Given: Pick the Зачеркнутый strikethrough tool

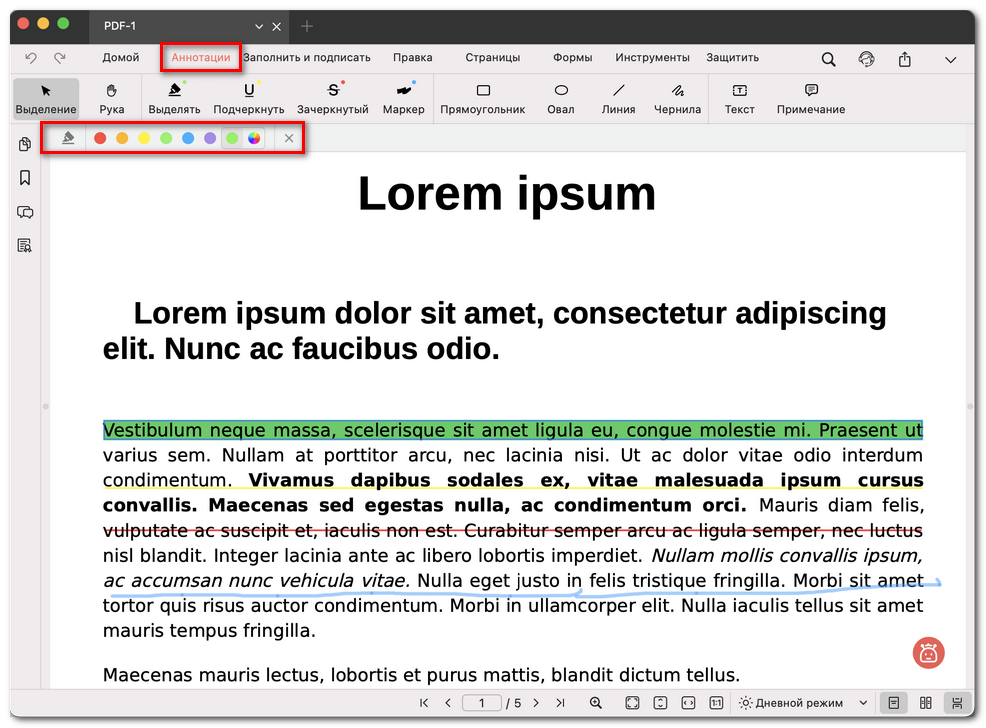Looking at the screenshot, I should 333,97.
